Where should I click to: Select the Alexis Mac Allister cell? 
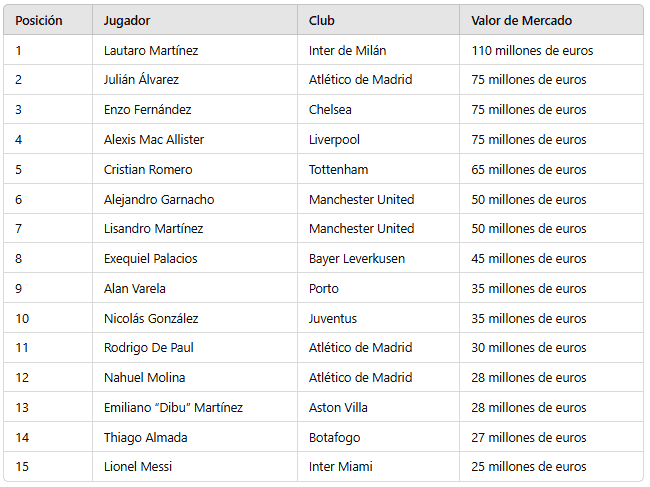(x=154, y=140)
